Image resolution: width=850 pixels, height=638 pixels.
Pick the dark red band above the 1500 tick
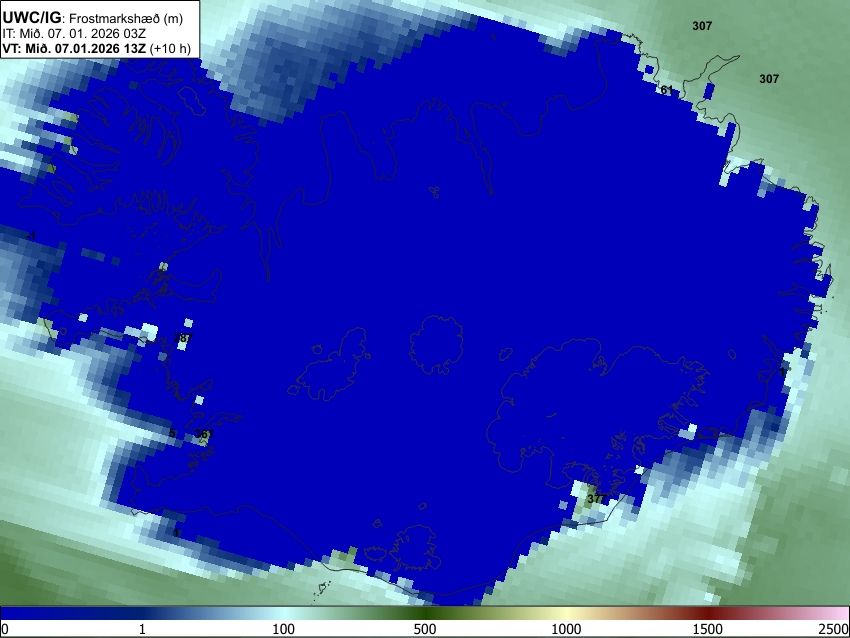point(707,613)
